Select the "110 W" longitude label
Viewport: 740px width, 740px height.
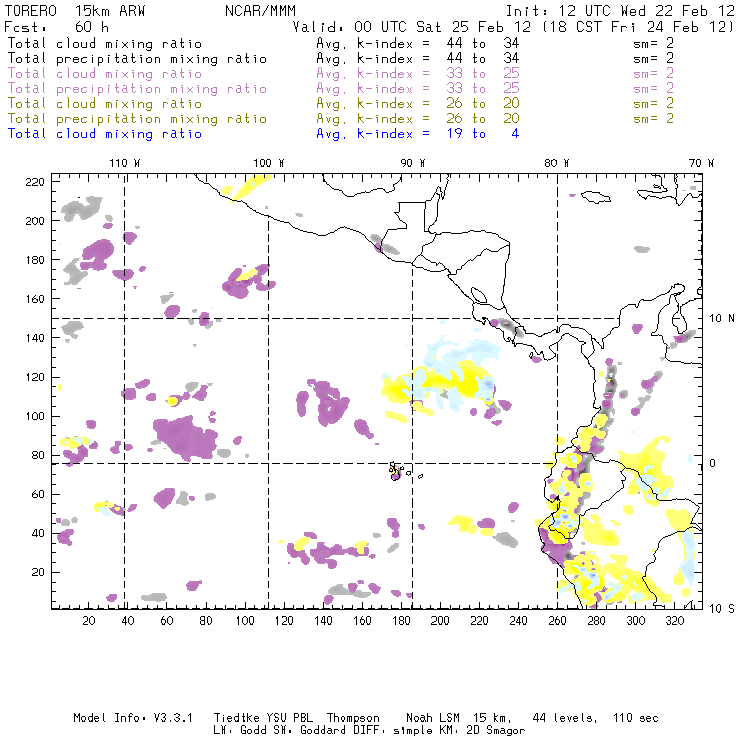[125, 163]
